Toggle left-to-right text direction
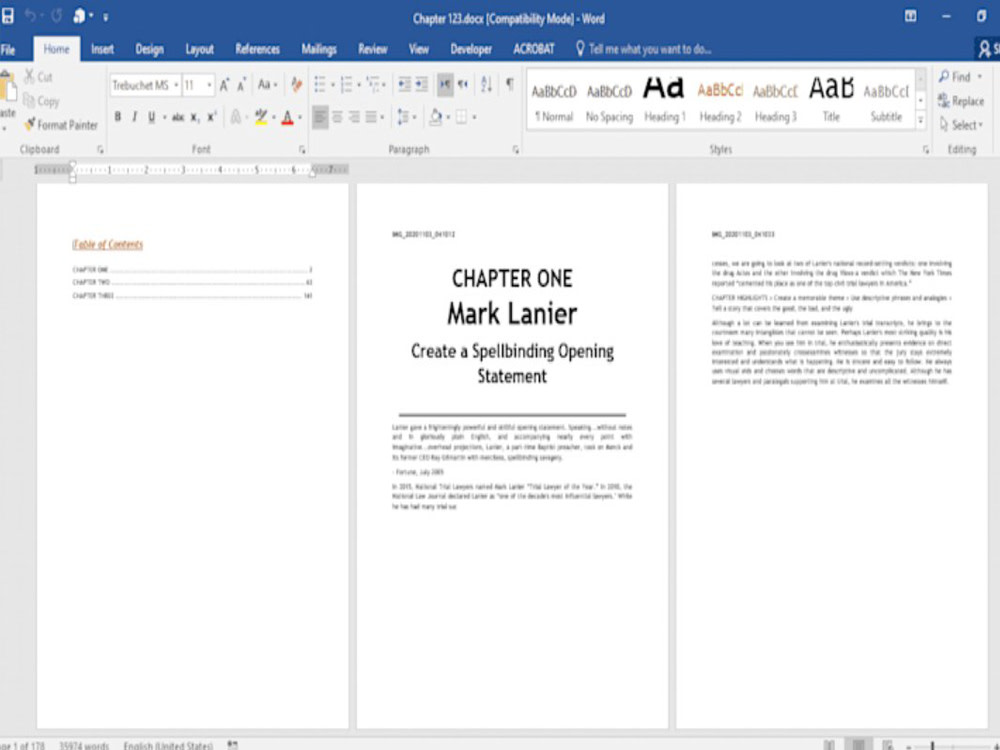Viewport: 1000px width, 750px height. [x=445, y=84]
